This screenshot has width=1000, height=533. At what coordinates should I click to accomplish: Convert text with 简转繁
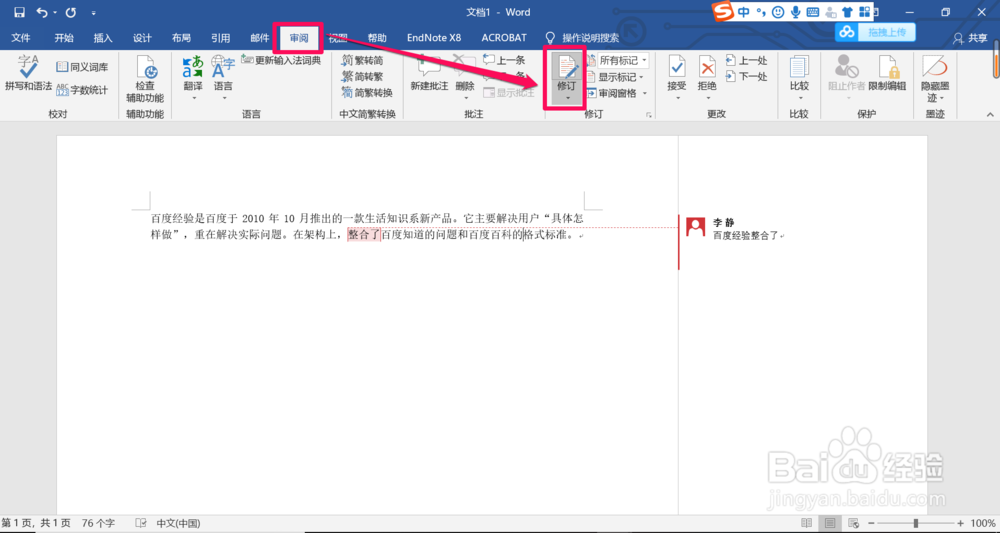pos(362,77)
